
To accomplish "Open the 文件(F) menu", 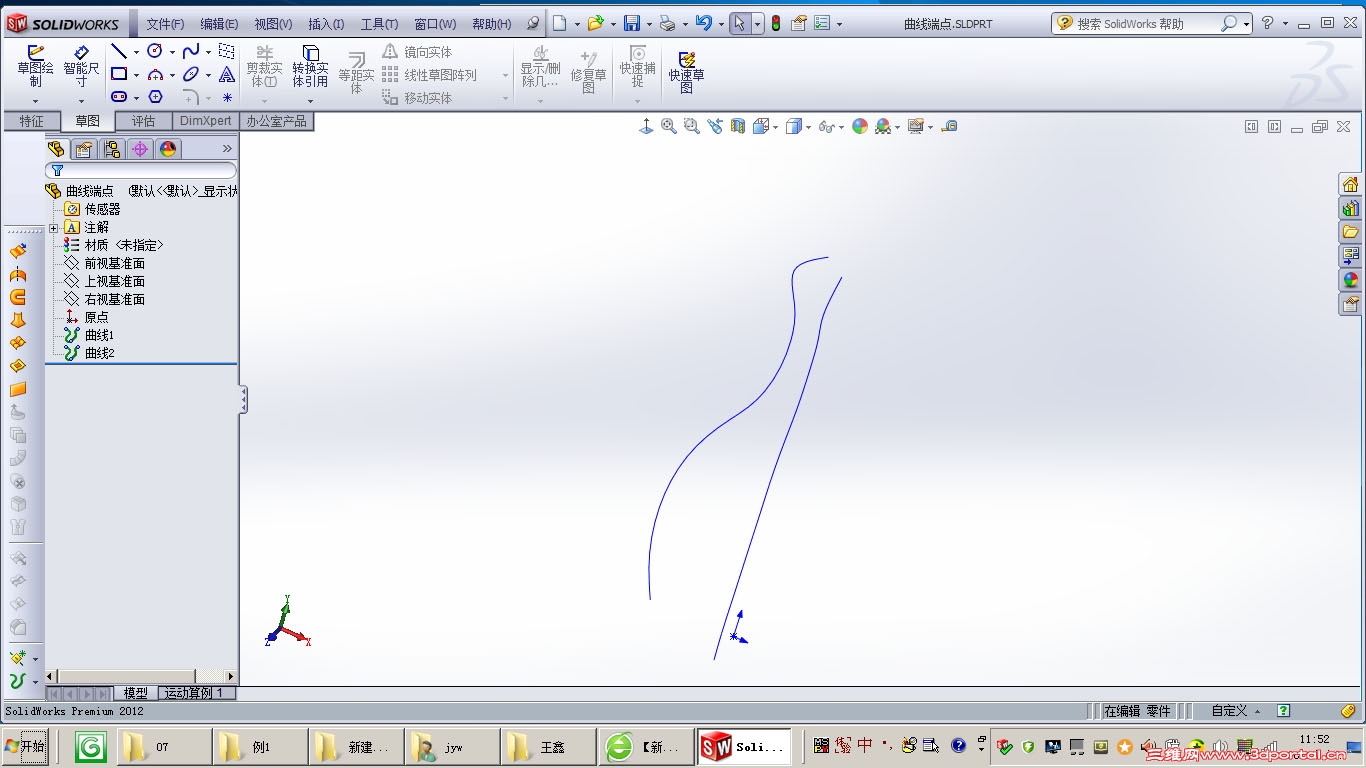I will click(x=165, y=24).
